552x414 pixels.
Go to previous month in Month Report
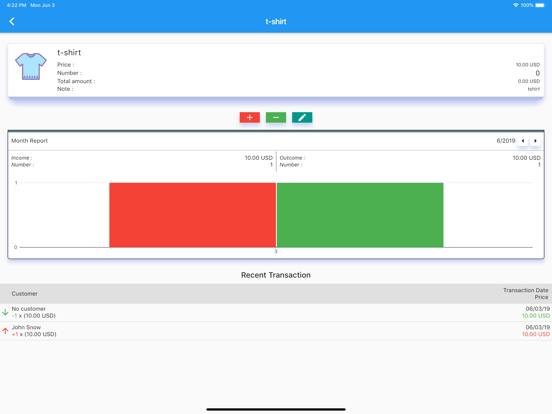point(523,141)
